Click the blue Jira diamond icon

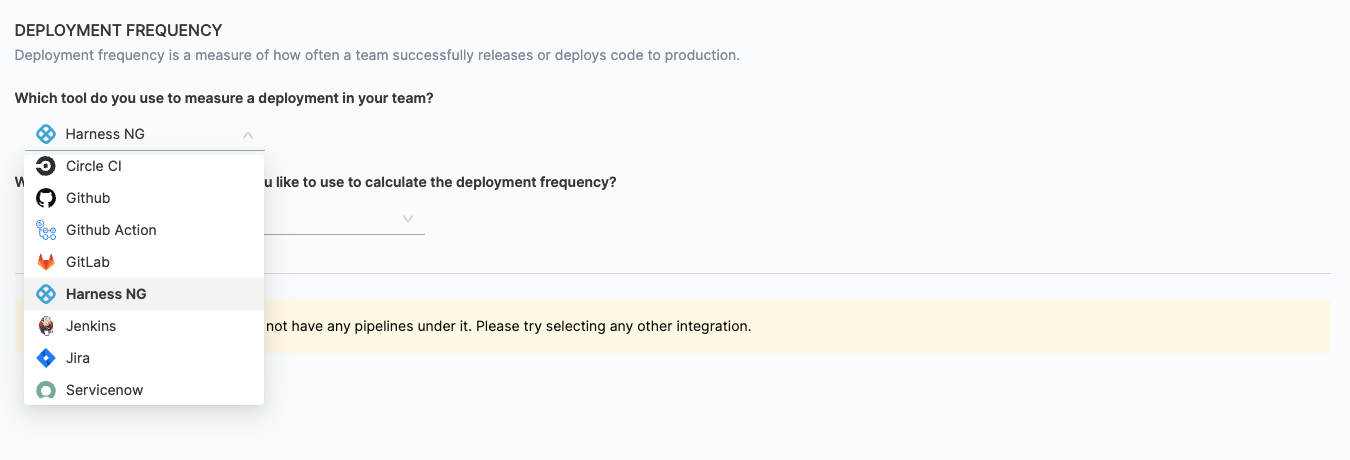point(45,358)
